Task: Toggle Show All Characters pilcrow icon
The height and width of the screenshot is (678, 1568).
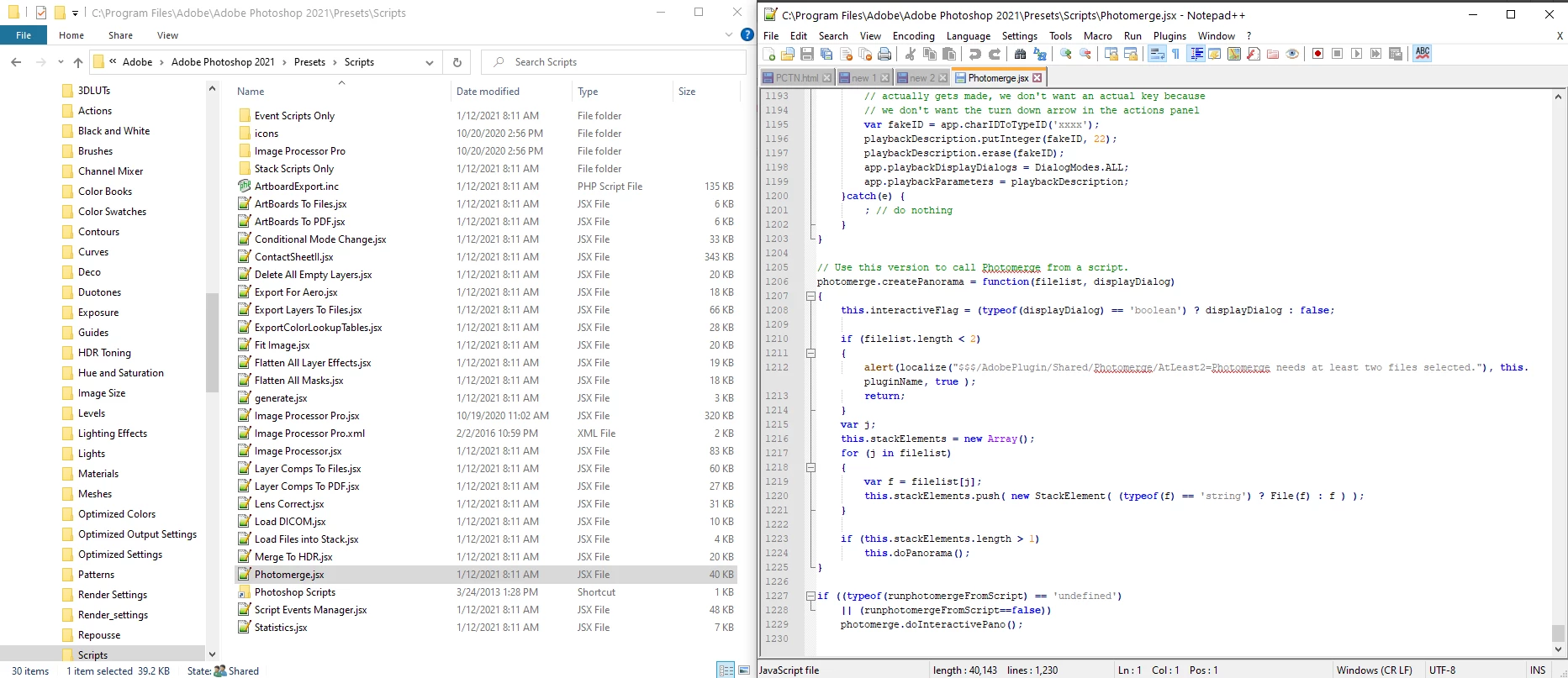Action: click(x=1175, y=54)
